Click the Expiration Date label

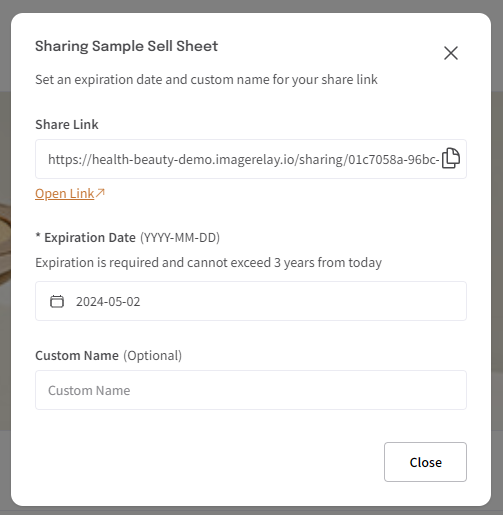[x=90, y=238]
